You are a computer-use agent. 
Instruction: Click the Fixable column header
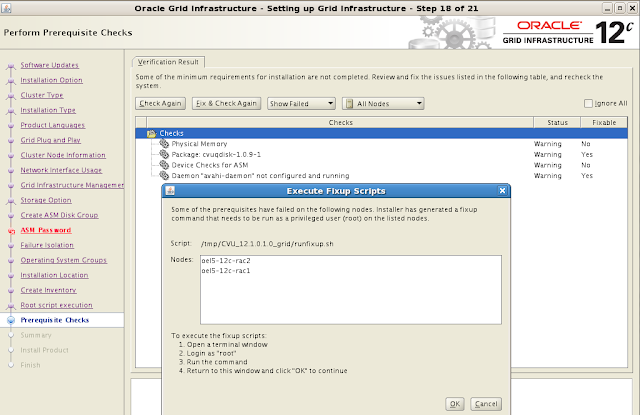(604, 122)
